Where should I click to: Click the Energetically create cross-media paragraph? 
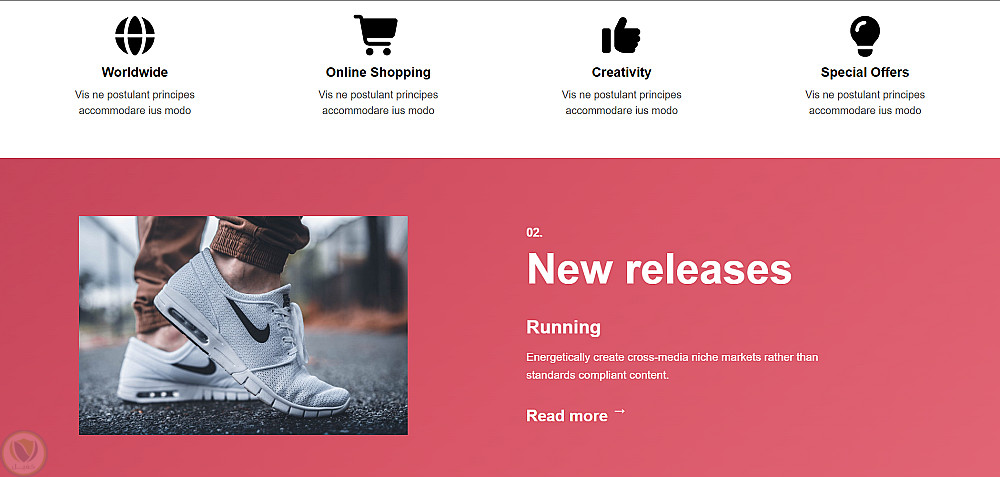672,366
